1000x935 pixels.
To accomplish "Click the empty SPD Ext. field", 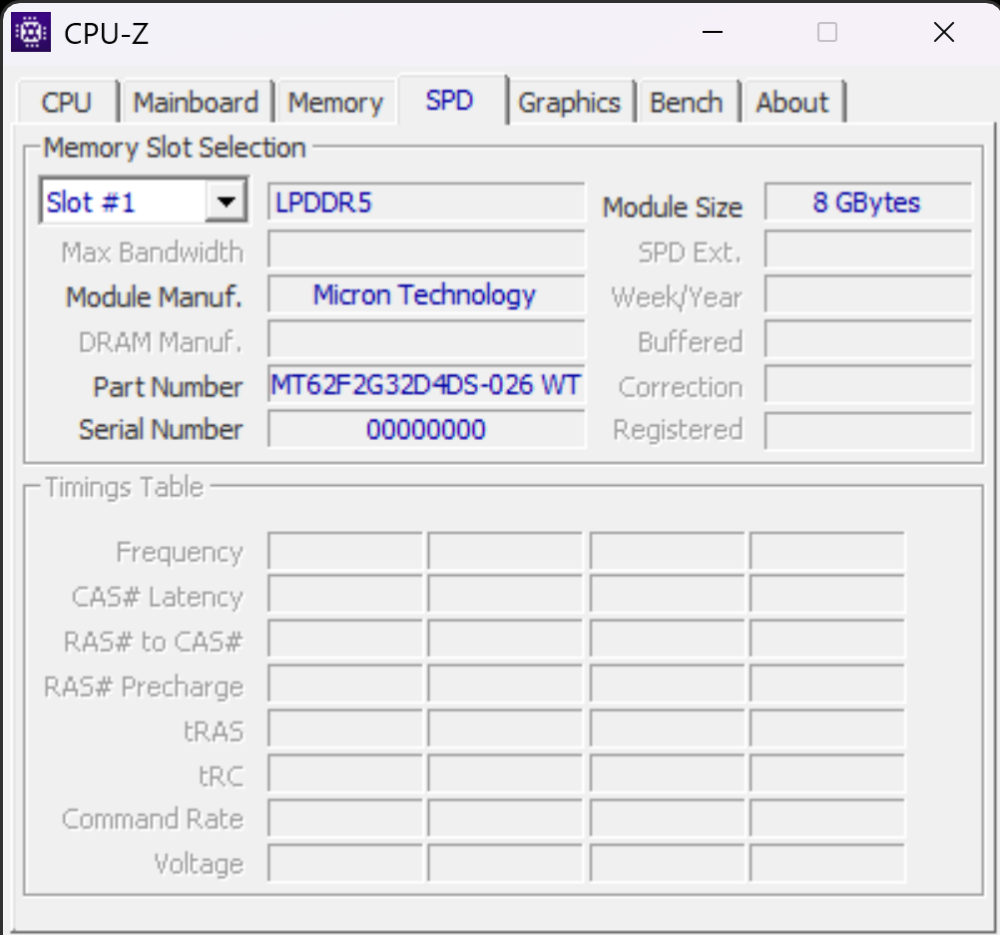I will [867, 249].
